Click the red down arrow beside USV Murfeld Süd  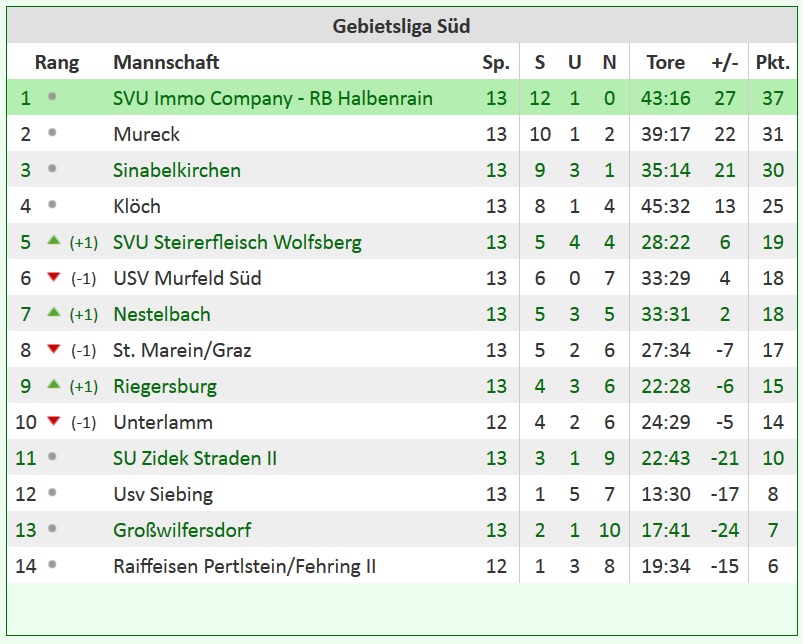tap(54, 277)
